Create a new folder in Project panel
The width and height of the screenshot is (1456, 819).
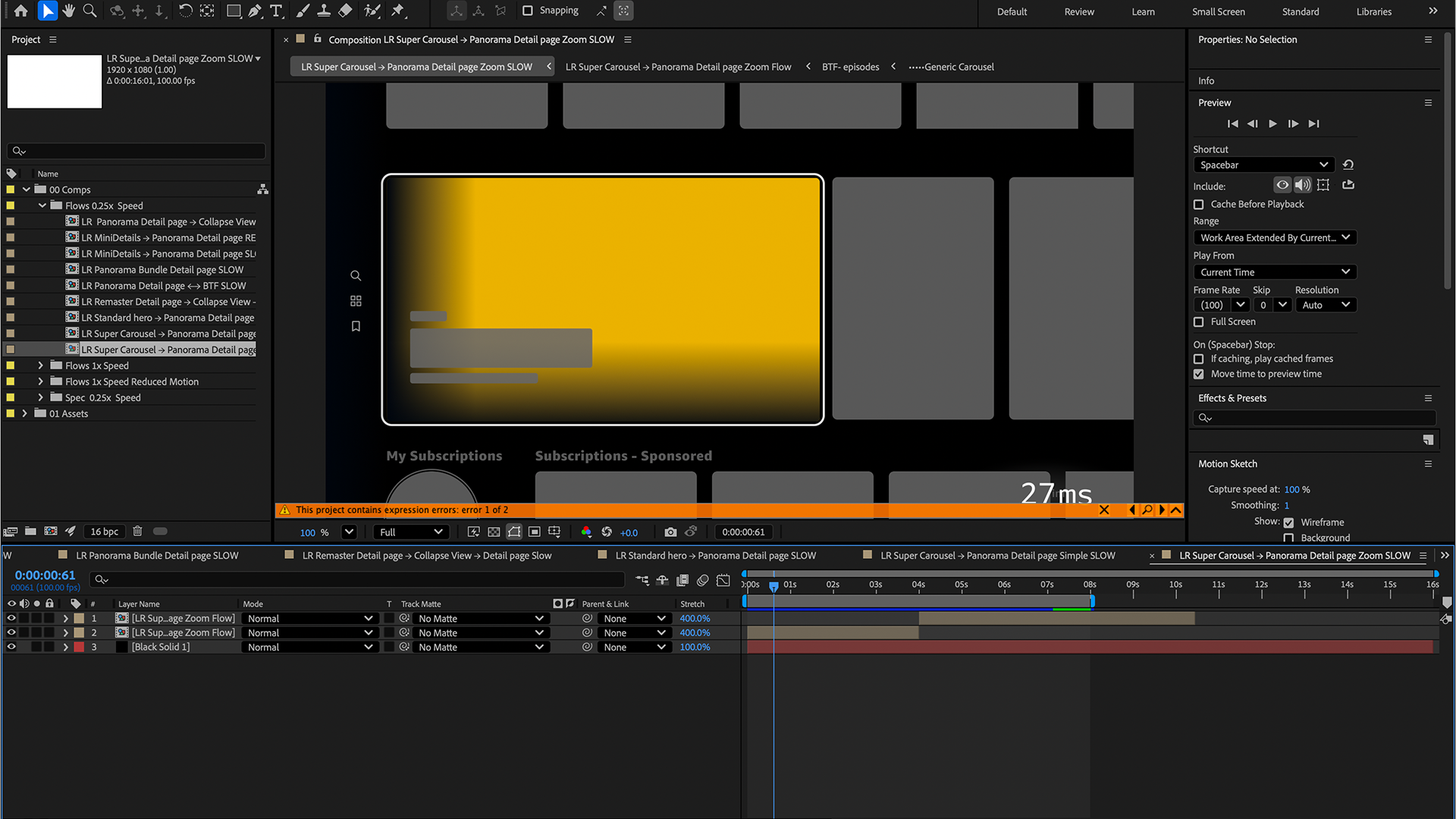30,532
